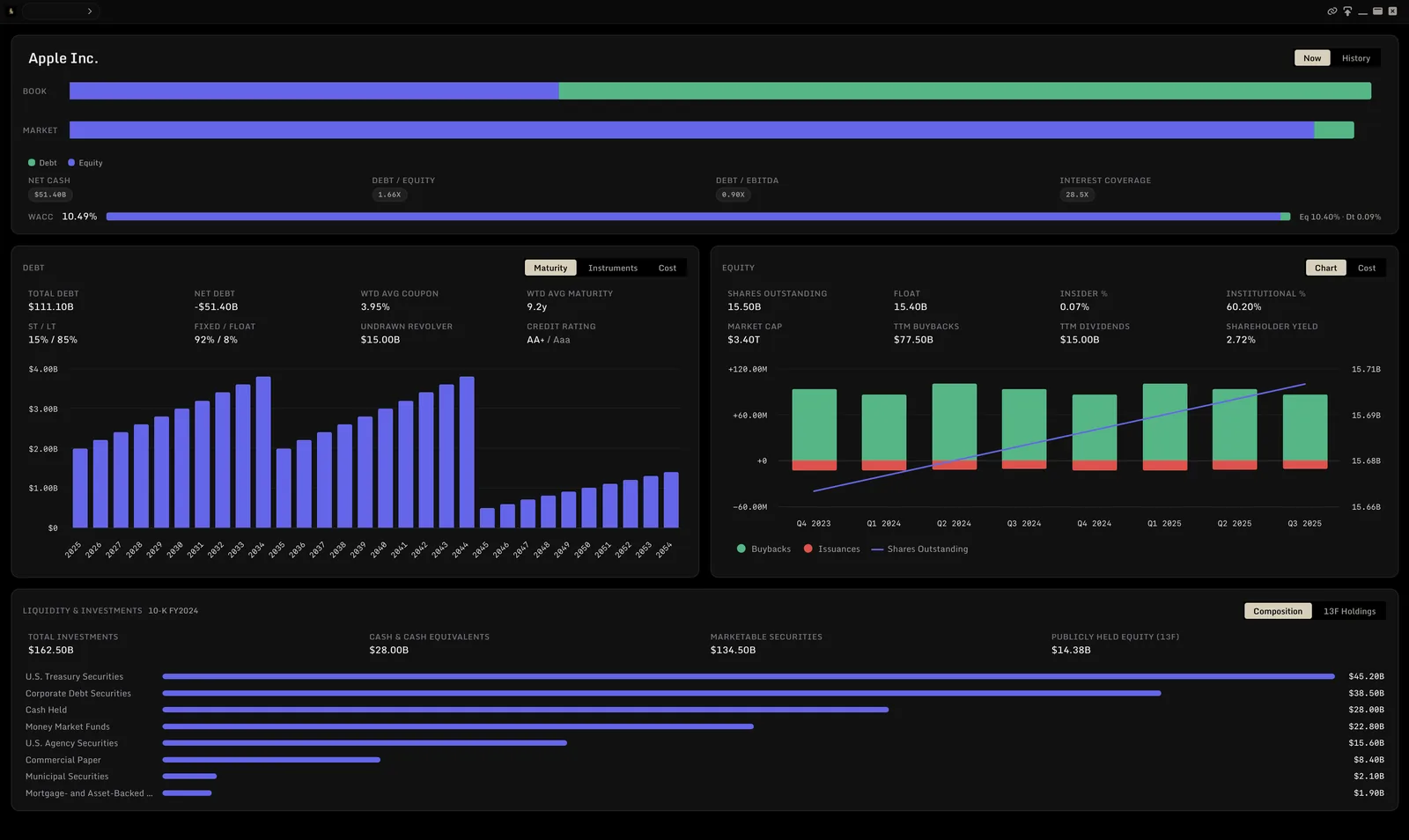Click the 0.90X debt/EBITDA pill
This screenshot has width=1409, height=840.
pos(734,195)
